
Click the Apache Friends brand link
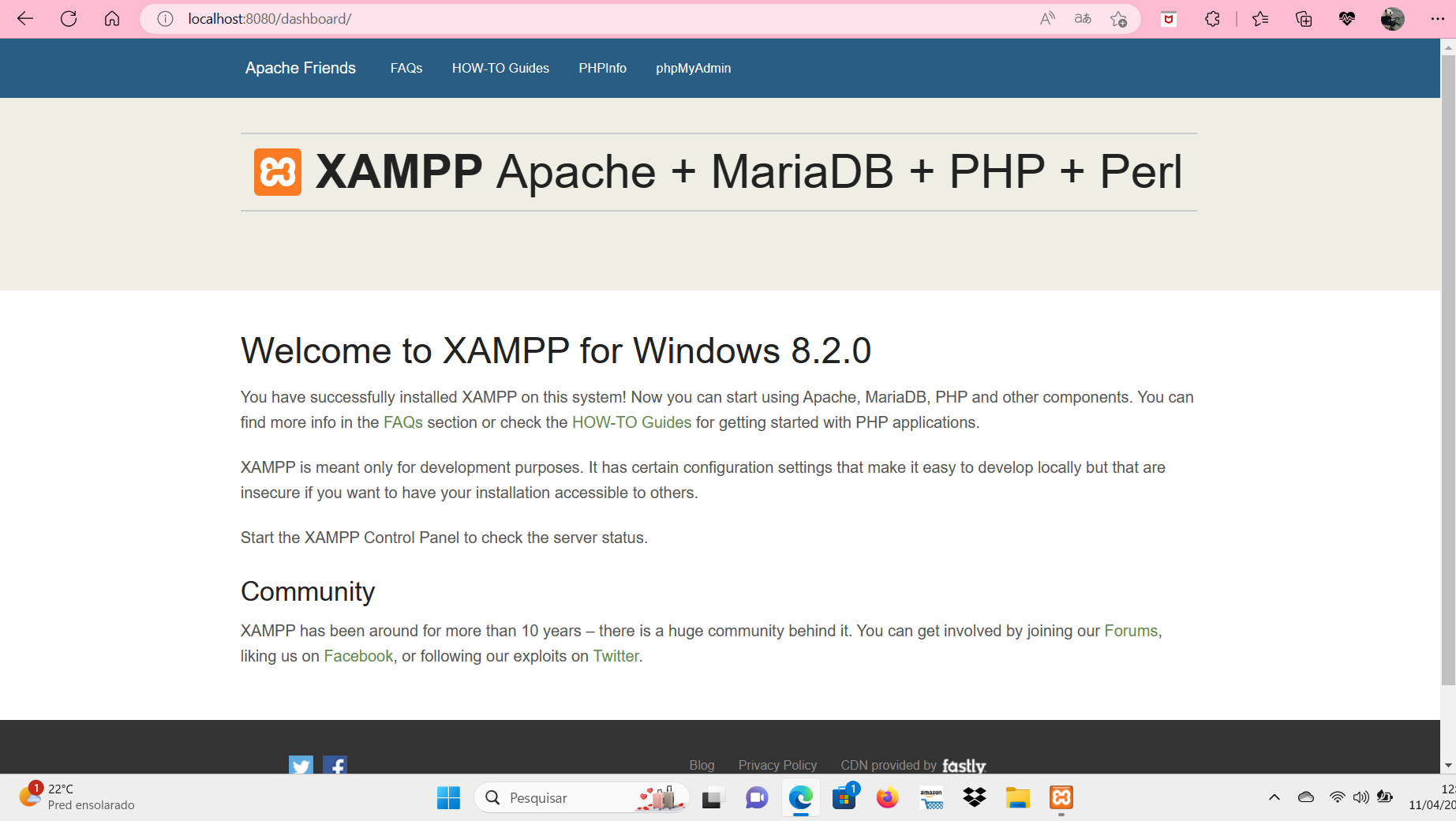point(300,68)
